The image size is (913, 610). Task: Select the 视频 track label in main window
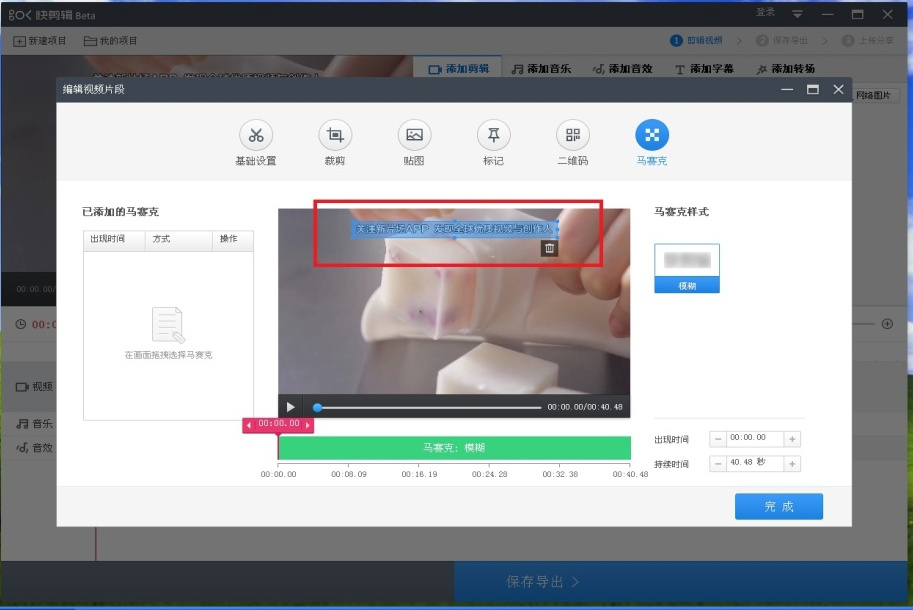tap(34, 386)
